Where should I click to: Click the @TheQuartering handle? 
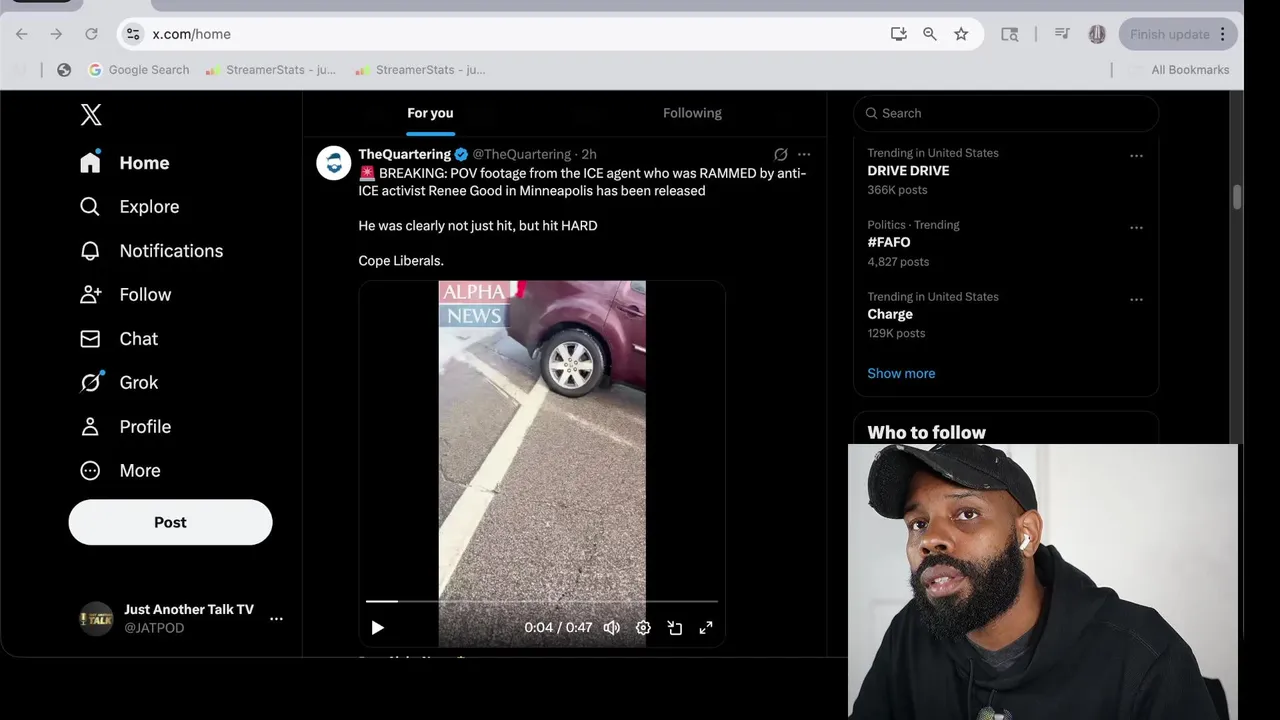[521, 154]
